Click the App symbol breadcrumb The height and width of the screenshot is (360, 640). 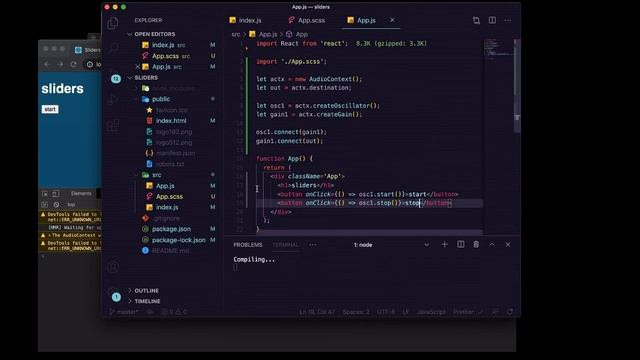[x=298, y=34]
